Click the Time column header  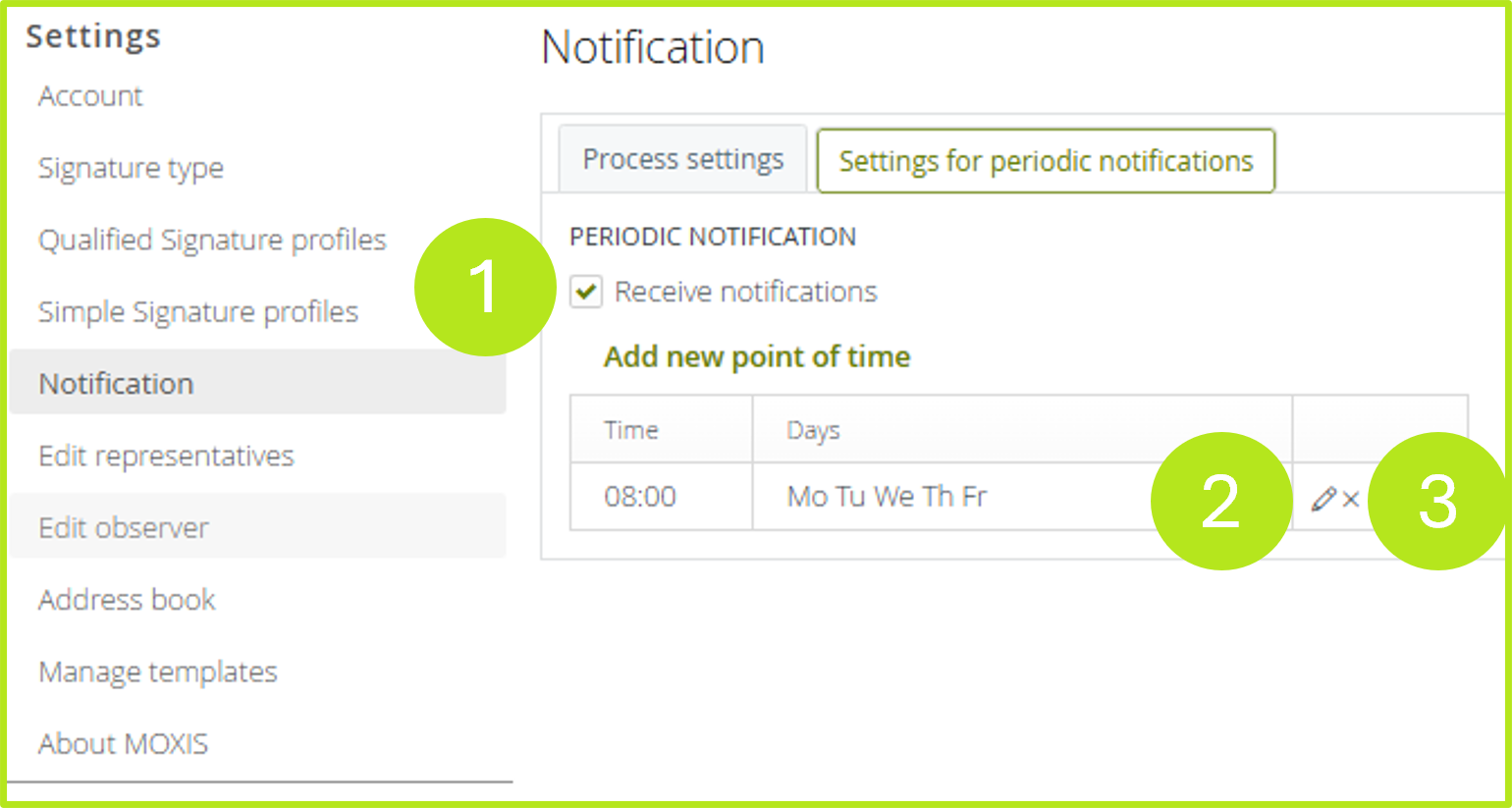(x=630, y=429)
